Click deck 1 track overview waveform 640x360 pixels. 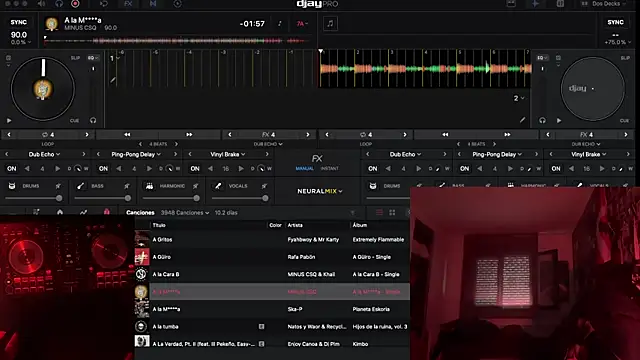(x=176, y=41)
